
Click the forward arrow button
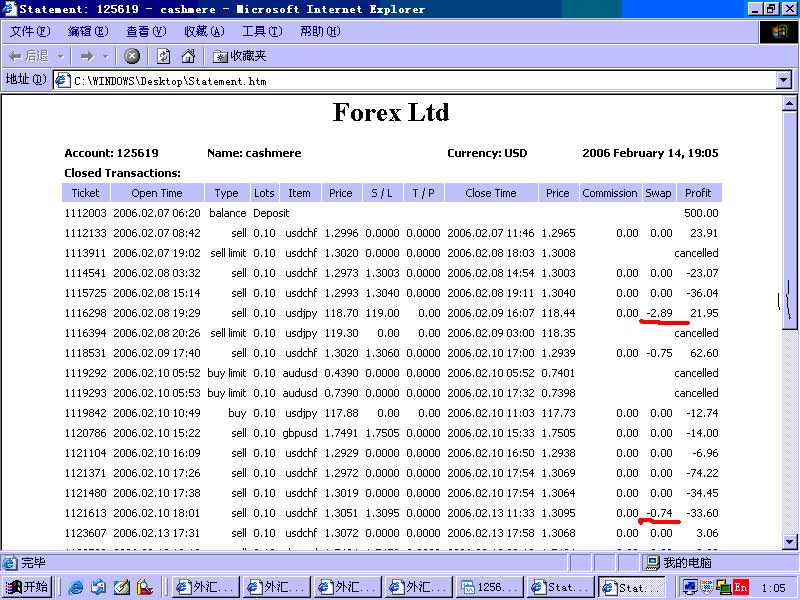(87, 56)
